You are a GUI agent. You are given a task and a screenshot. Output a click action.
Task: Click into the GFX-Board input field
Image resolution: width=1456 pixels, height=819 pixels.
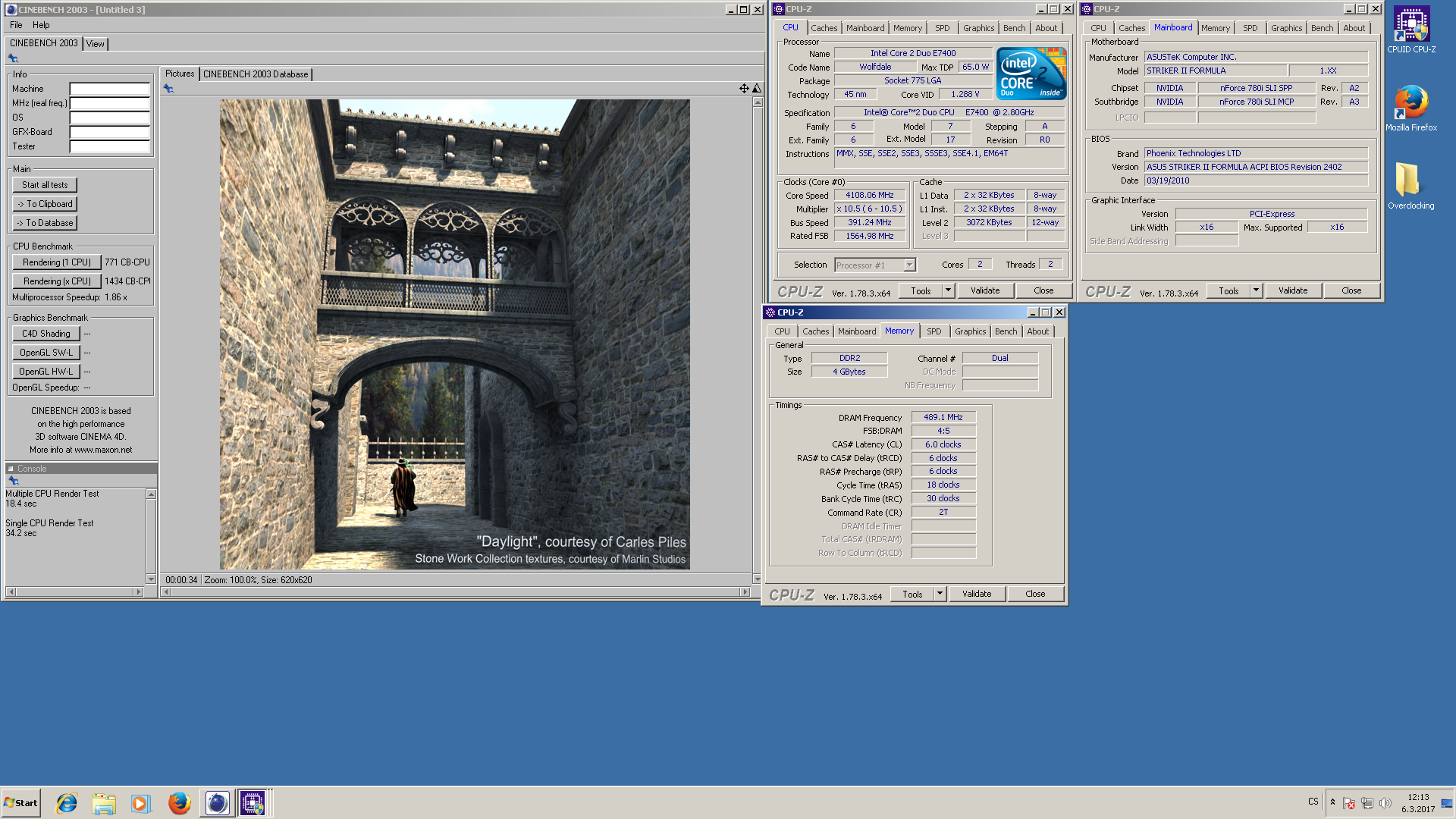click(110, 132)
